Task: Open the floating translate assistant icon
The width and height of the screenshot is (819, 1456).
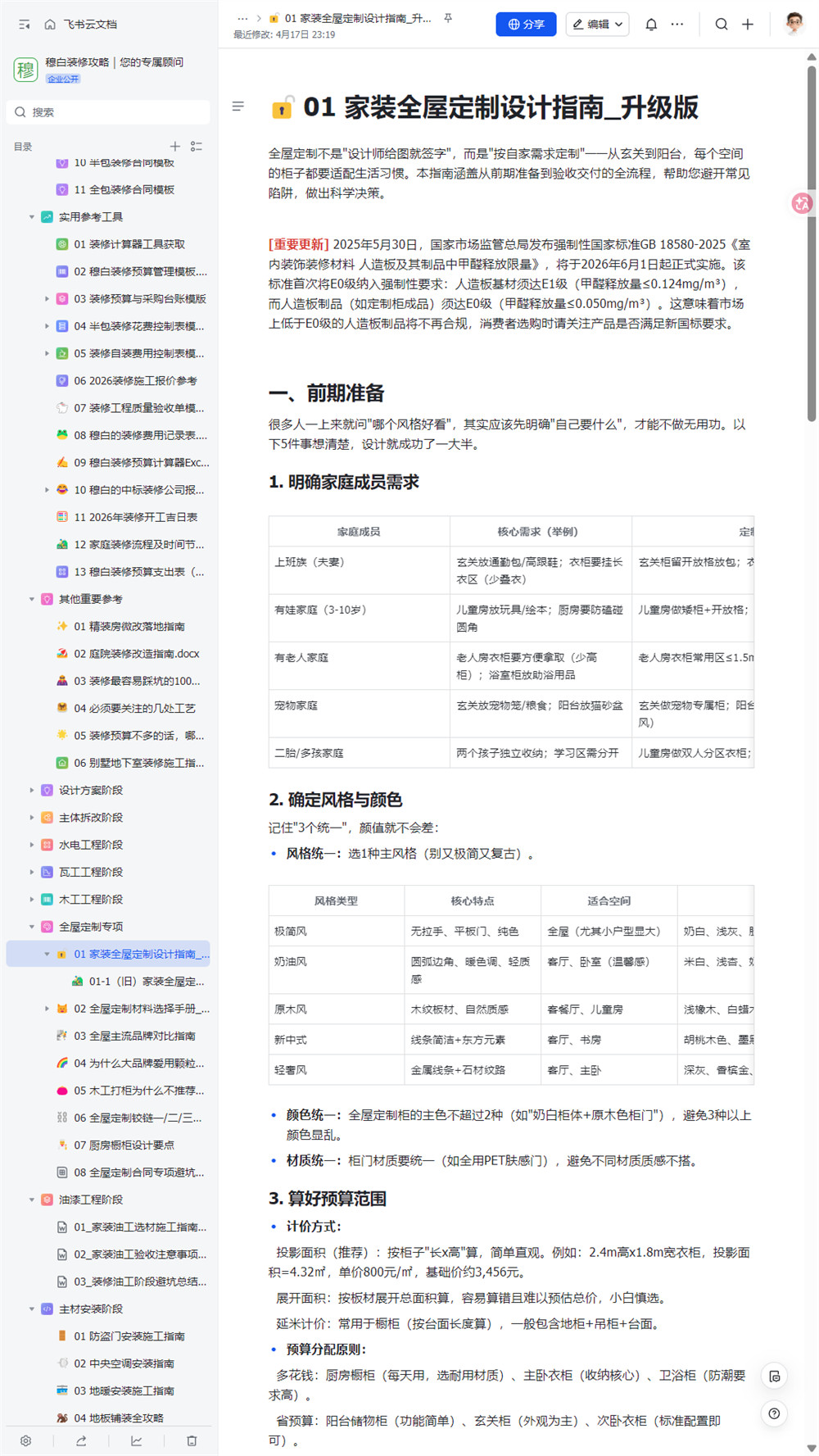Action: coord(802,203)
